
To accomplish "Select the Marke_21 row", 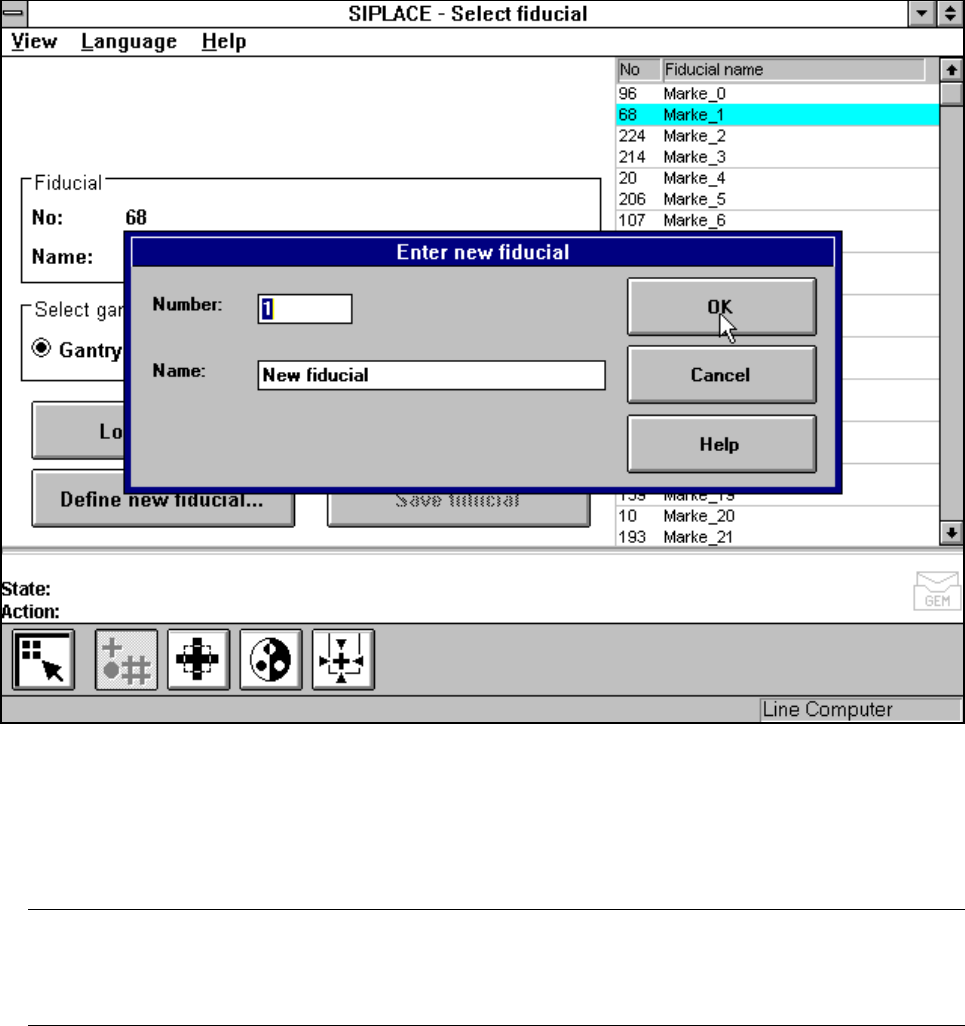I will pyautogui.click(x=777, y=537).
